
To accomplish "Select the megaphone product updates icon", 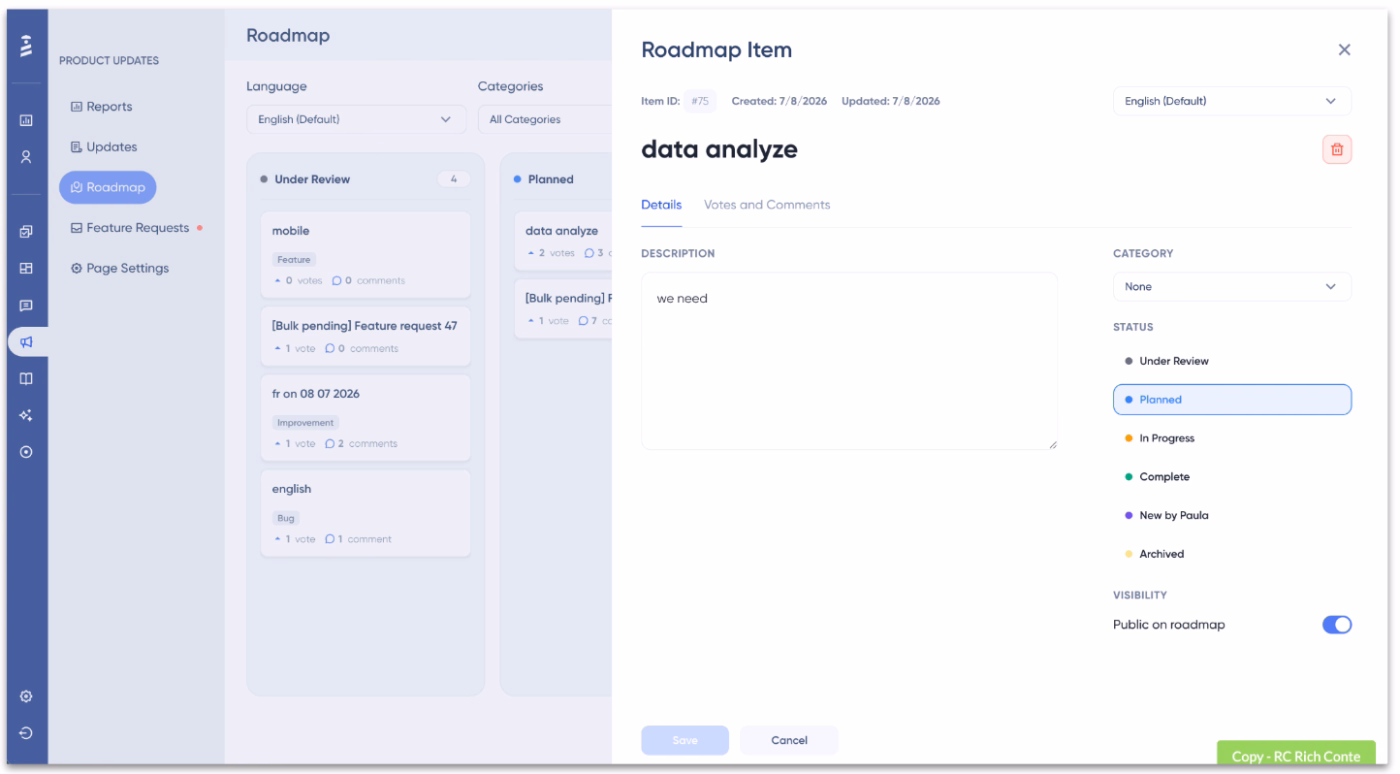I will (x=28, y=341).
